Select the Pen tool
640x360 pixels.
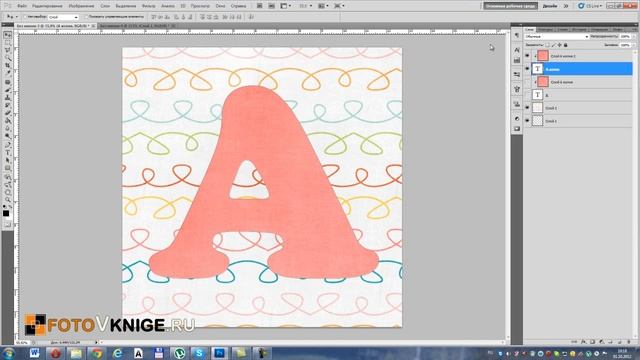(x=7, y=145)
